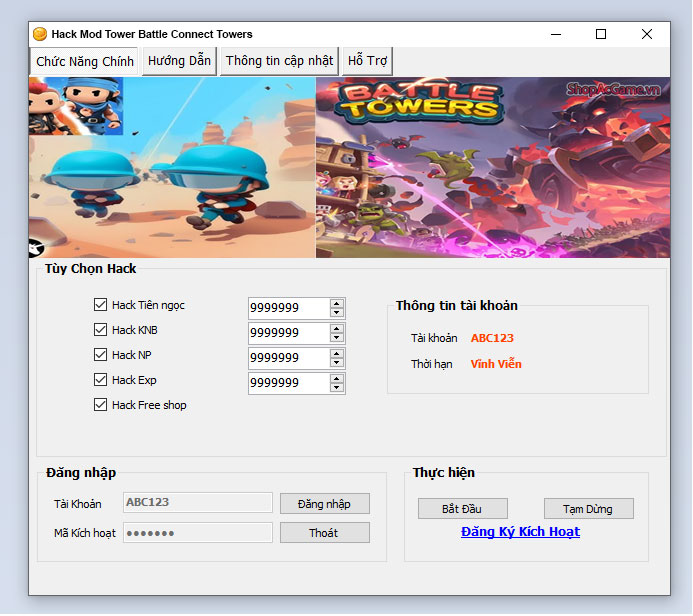
Task: Select the soldiers game banner image
Action: [172, 167]
